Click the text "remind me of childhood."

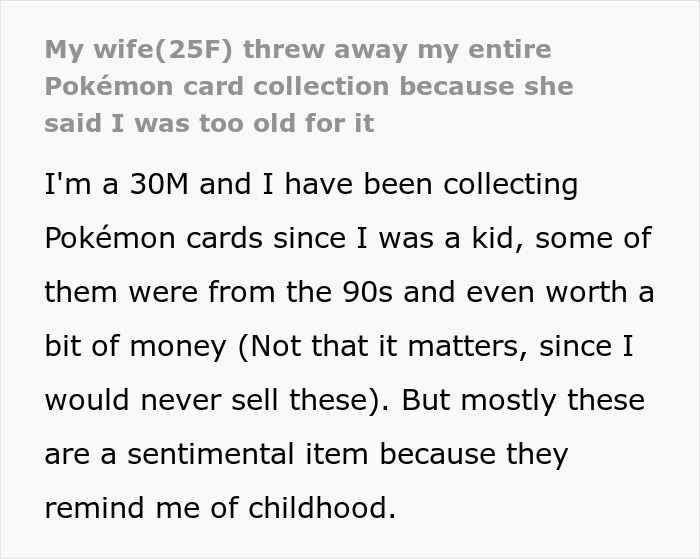coord(220,508)
